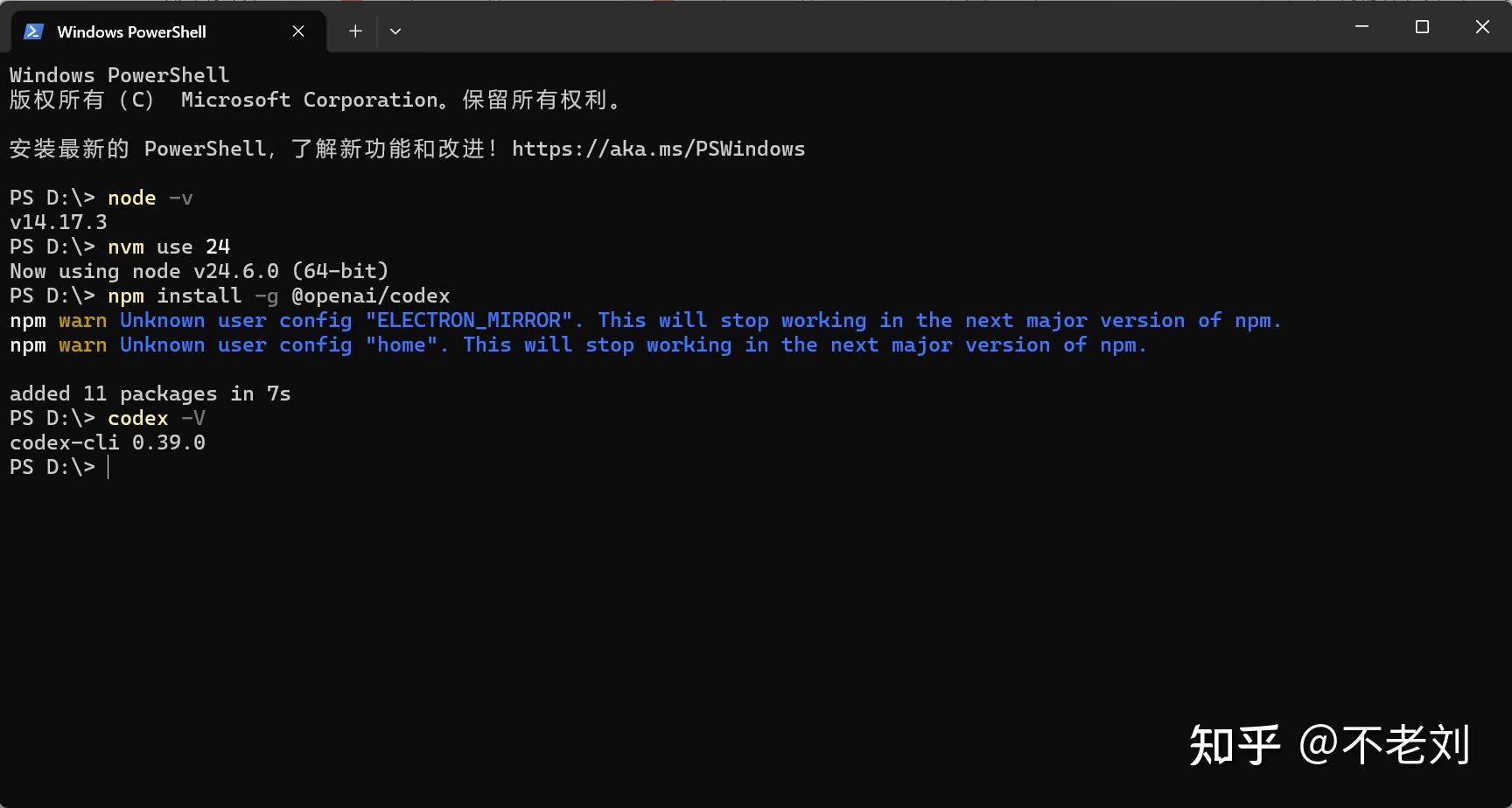Viewport: 1512px width, 808px height.
Task: Maximize the terminal window
Action: click(1422, 27)
